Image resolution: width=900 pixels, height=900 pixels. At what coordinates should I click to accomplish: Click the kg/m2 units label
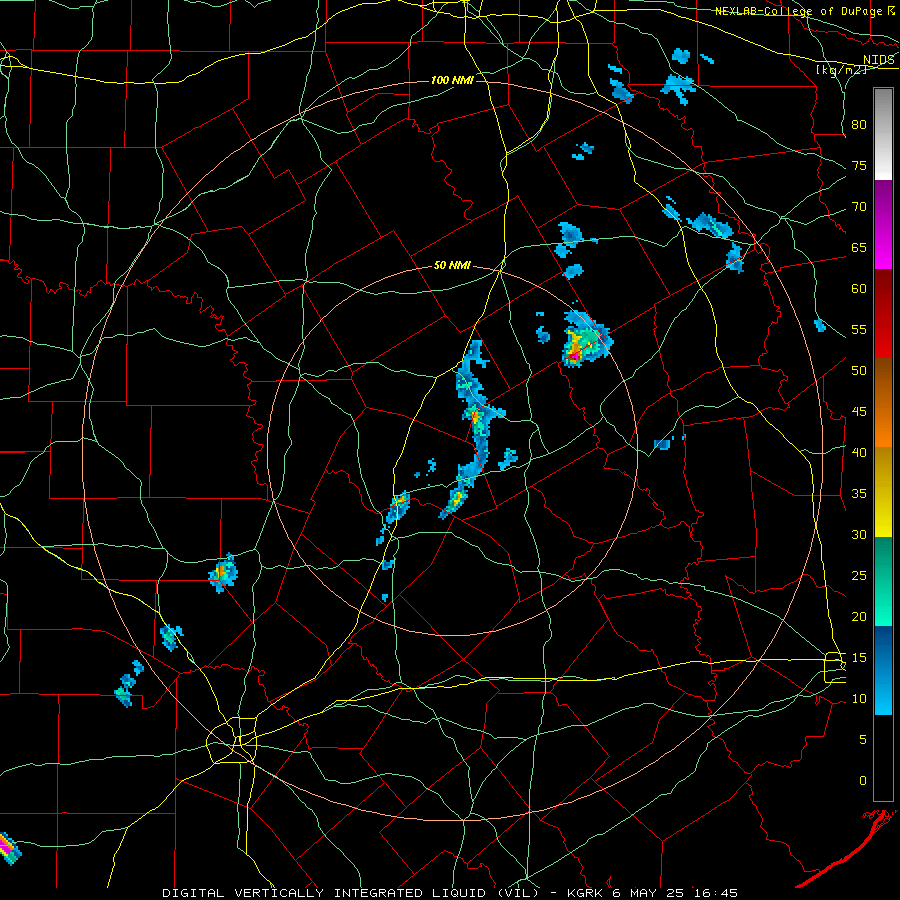click(841, 70)
